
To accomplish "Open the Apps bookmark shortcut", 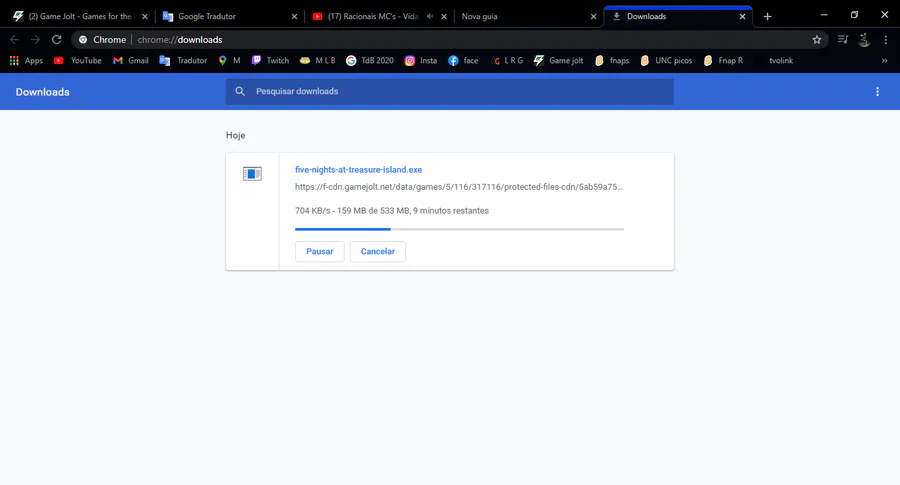I will (x=26, y=60).
